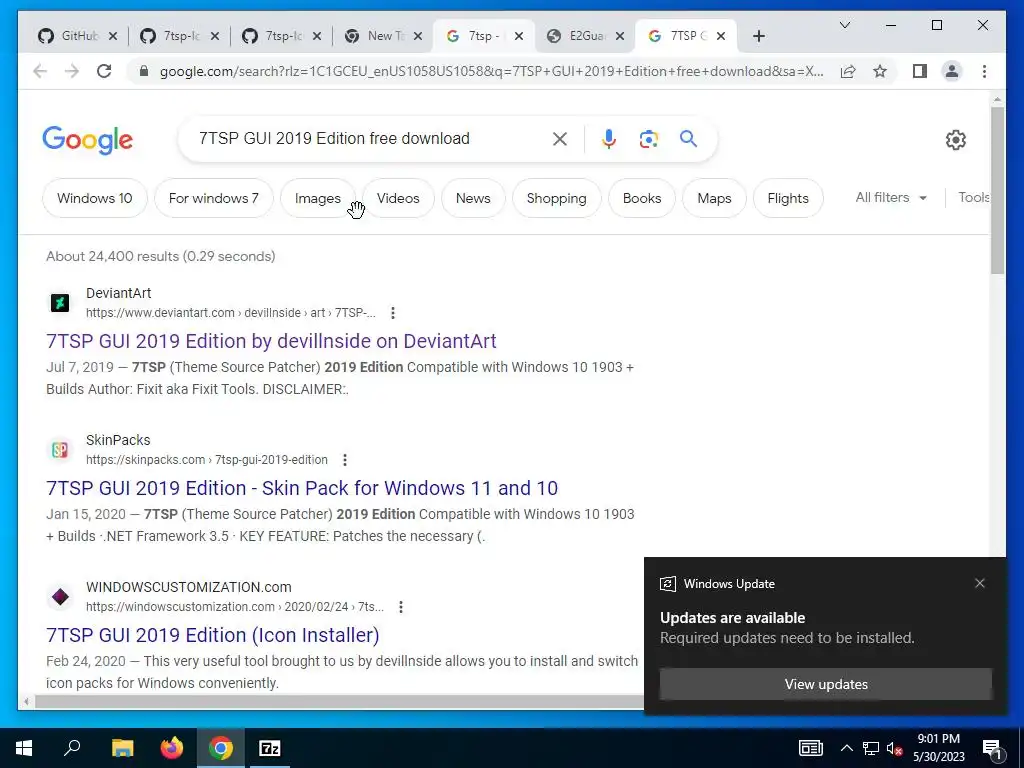The height and width of the screenshot is (768, 1024).
Task: Open Chrome side panel icon
Action: (x=920, y=71)
